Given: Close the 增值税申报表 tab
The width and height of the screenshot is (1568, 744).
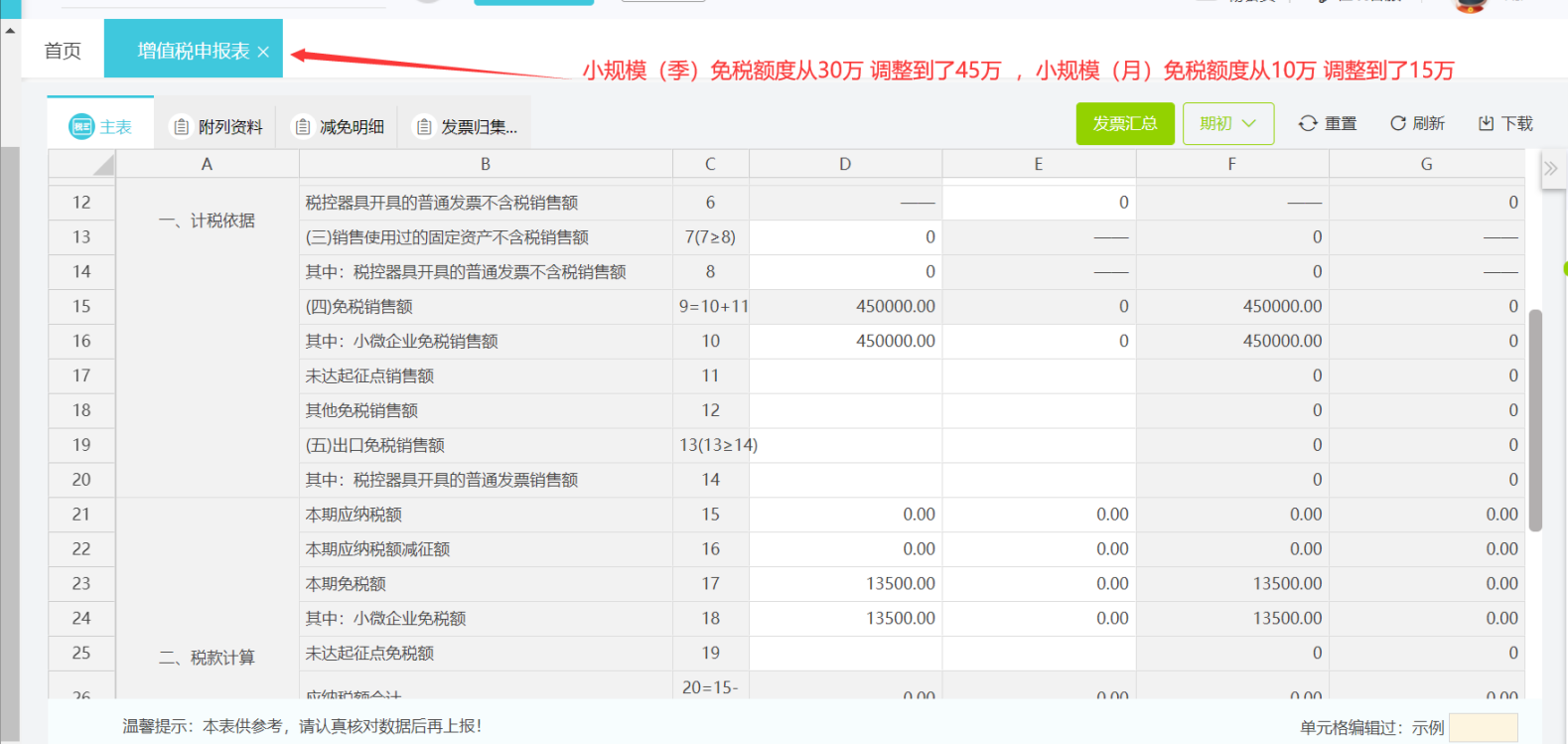Looking at the screenshot, I should (263, 52).
